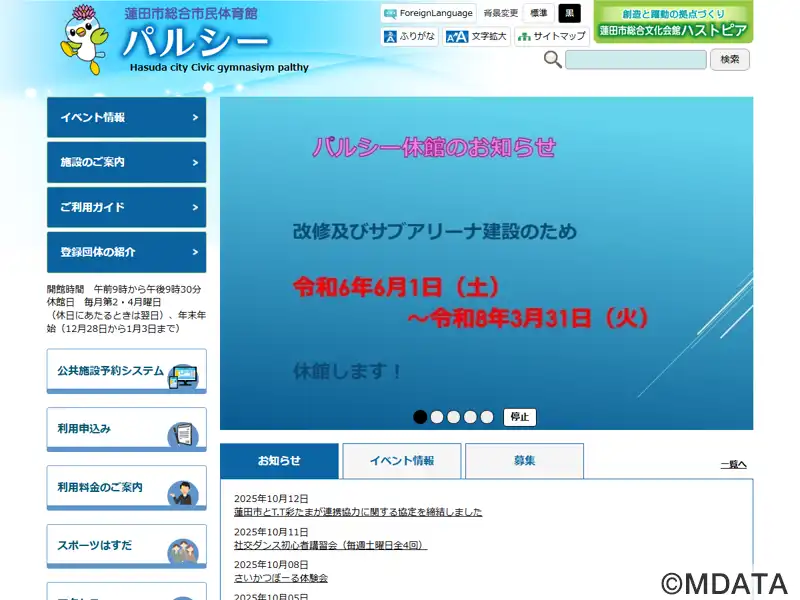The width and height of the screenshot is (800, 600).
Task: Click the mascot bird logo
Action: coord(84,40)
